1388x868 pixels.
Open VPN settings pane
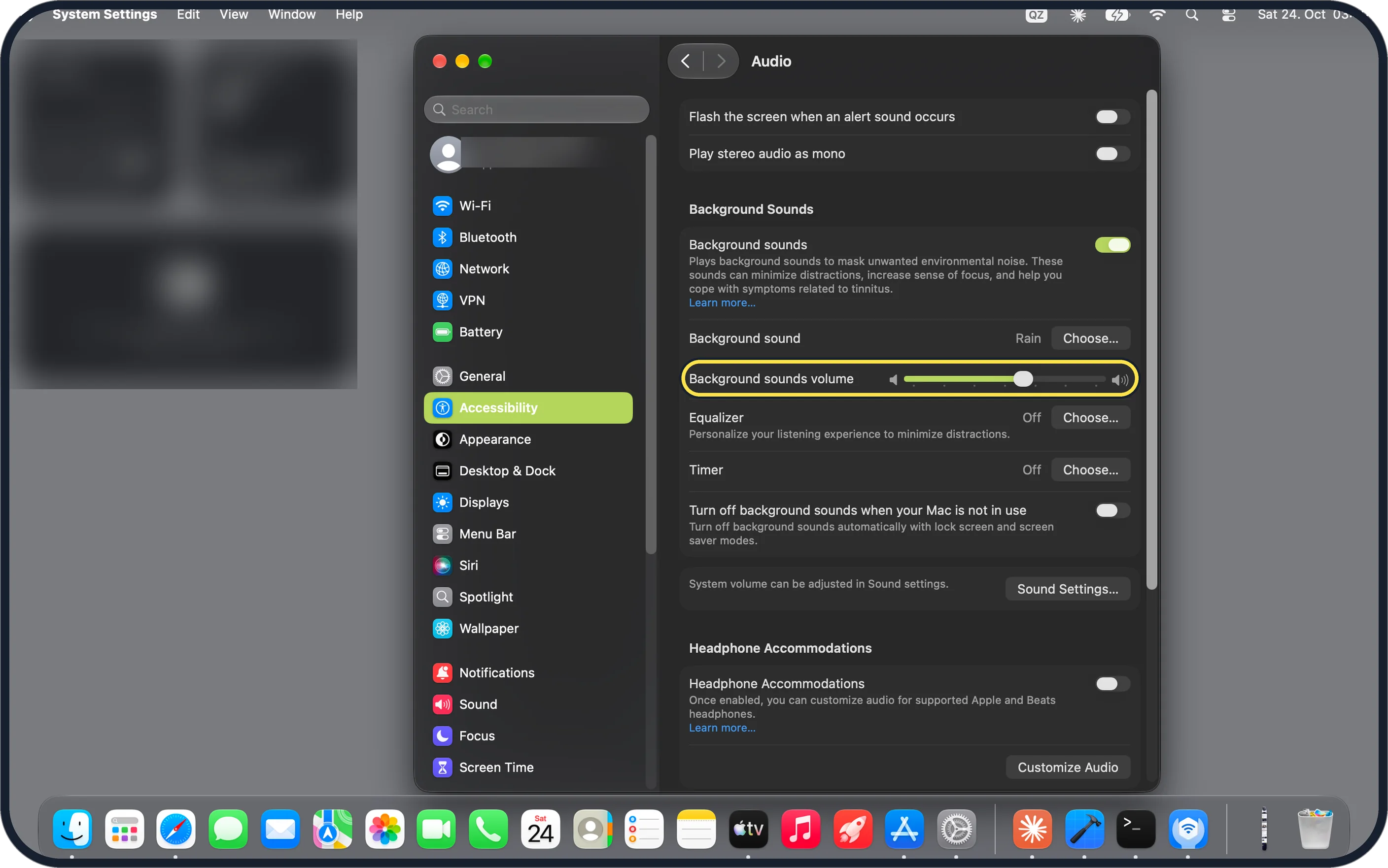pos(528,300)
